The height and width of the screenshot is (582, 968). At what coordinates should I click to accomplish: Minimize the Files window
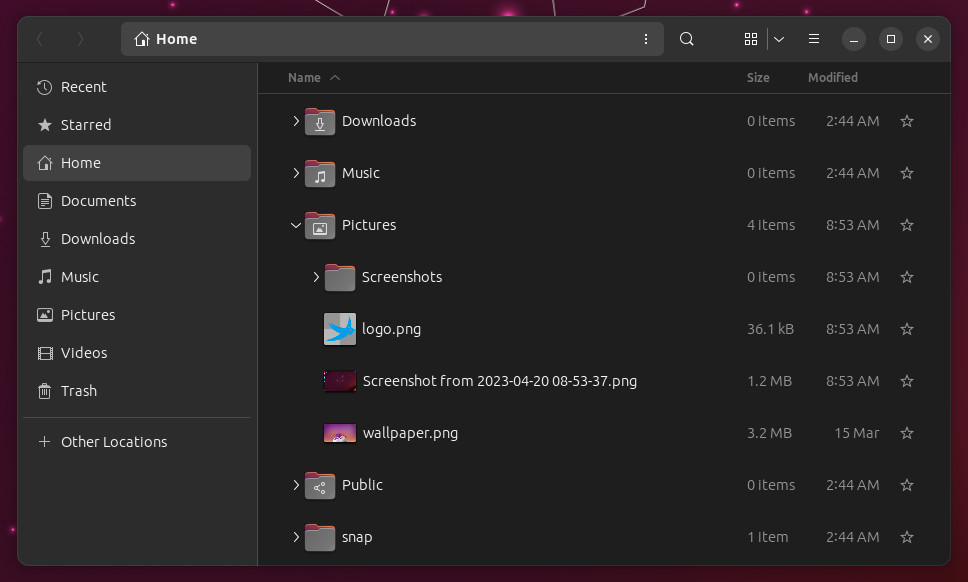click(854, 39)
